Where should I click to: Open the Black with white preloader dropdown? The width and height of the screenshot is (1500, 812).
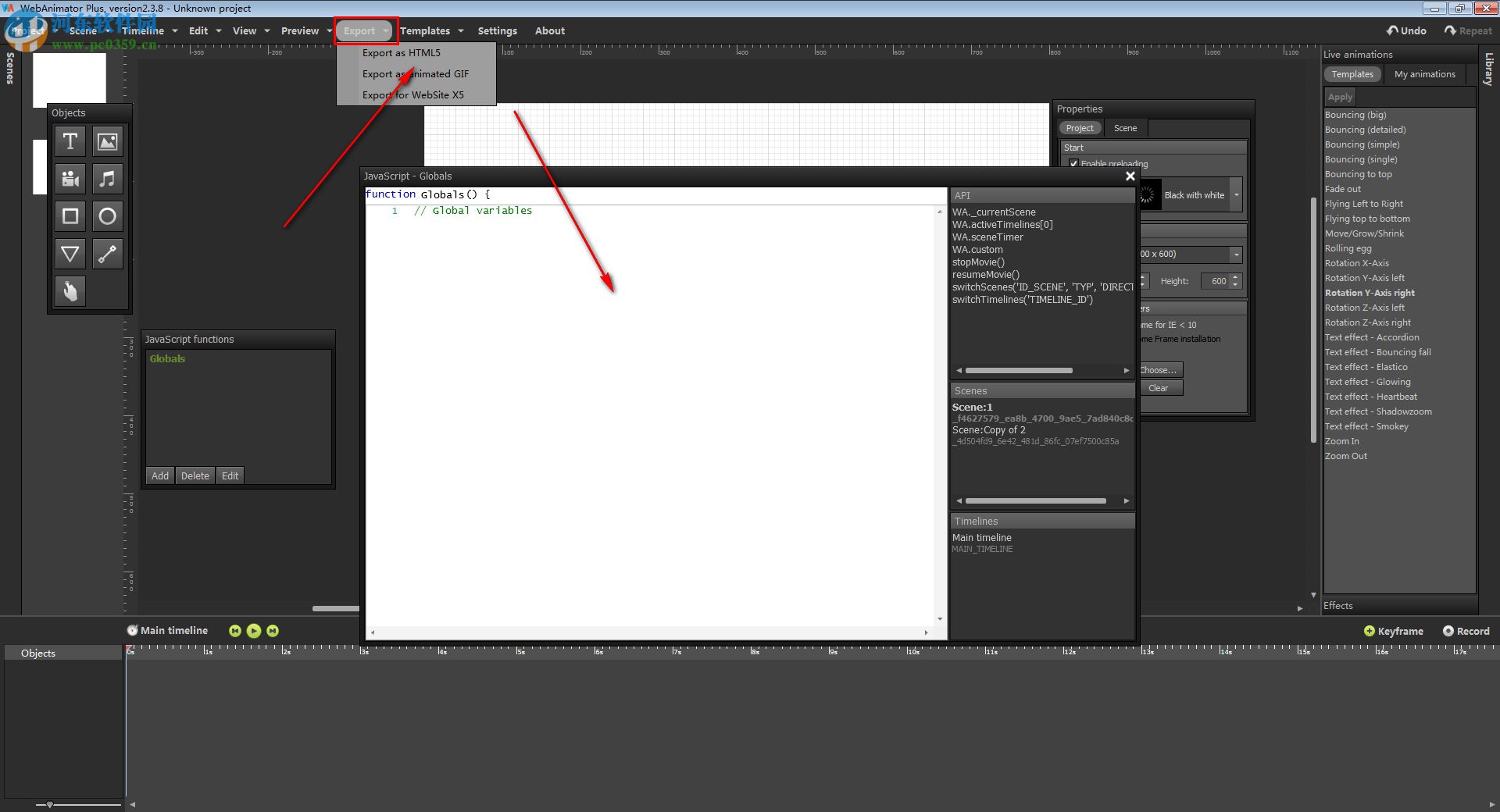click(1235, 195)
